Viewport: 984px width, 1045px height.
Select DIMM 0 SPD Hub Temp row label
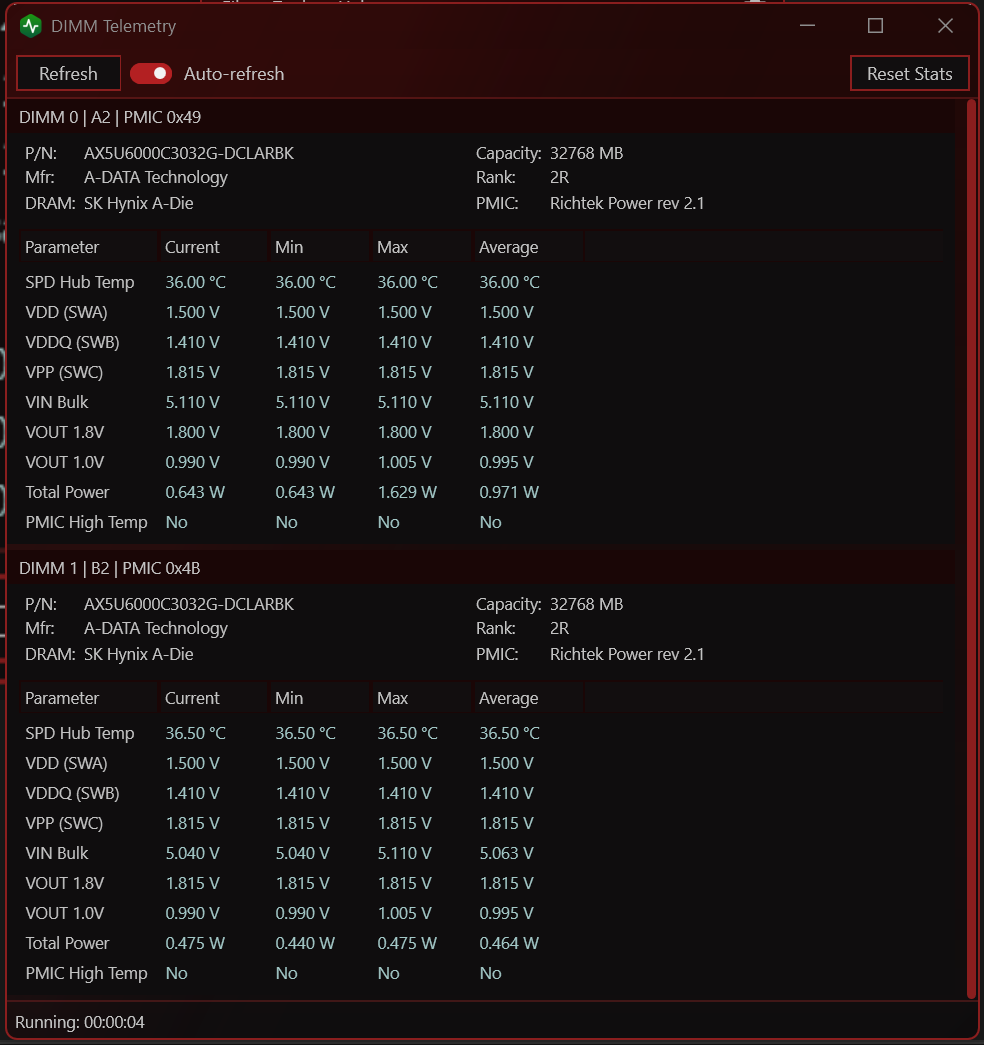click(80, 283)
